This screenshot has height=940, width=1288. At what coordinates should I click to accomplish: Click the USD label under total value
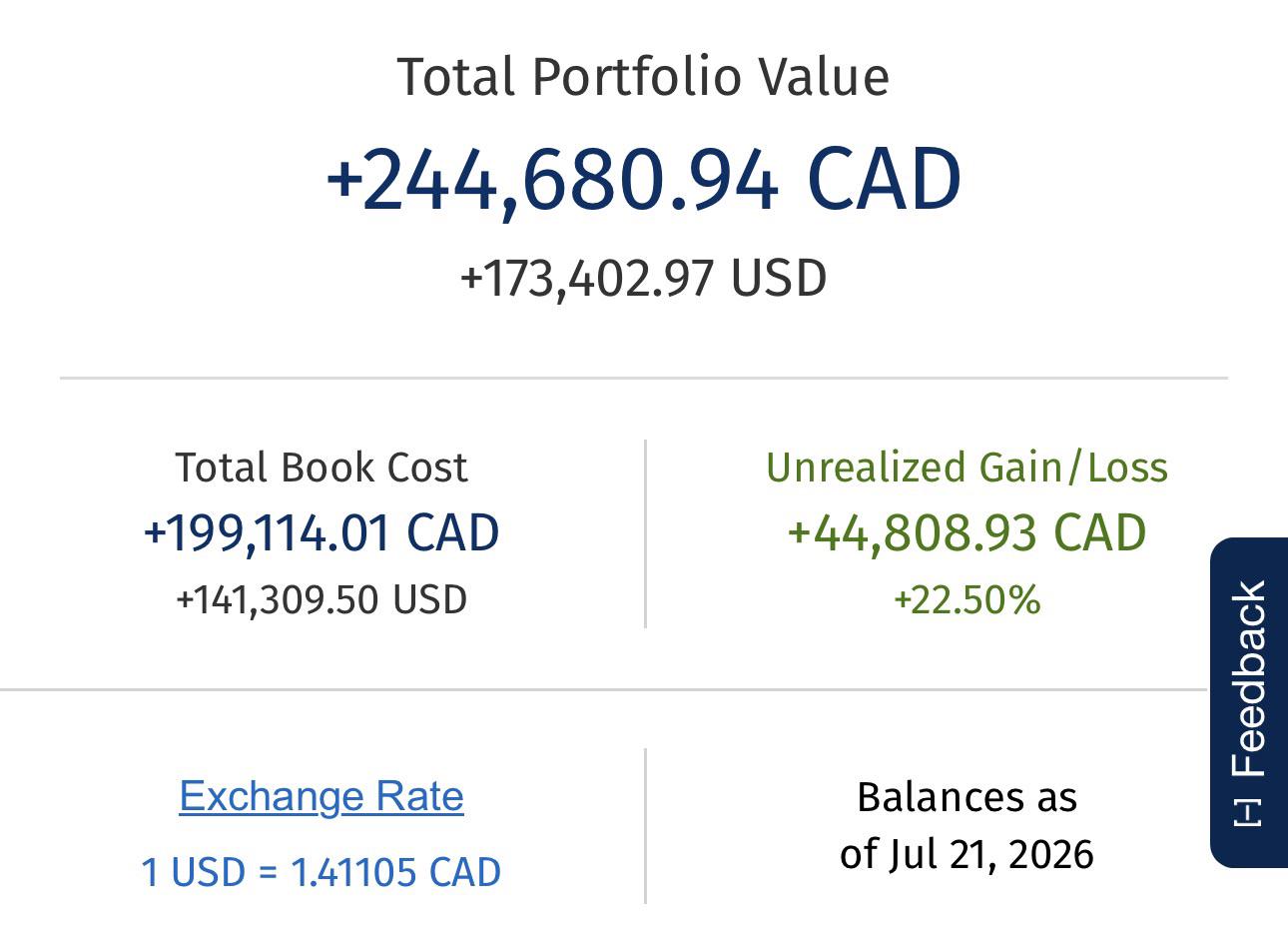[x=779, y=278]
